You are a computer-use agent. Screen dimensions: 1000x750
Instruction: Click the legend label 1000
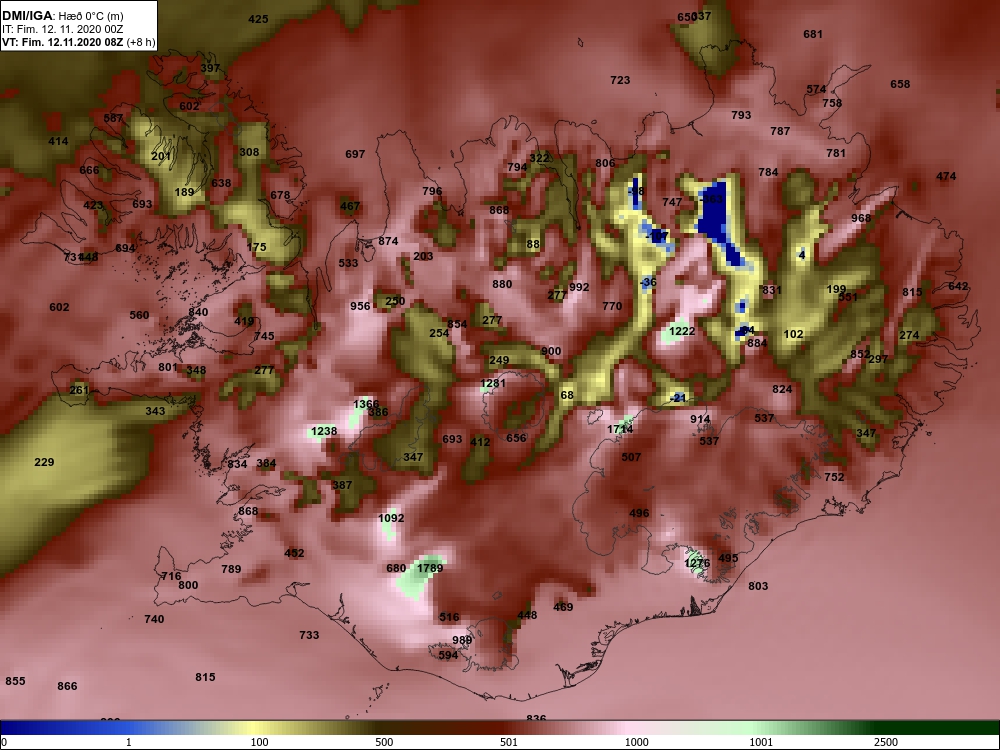pos(636,742)
